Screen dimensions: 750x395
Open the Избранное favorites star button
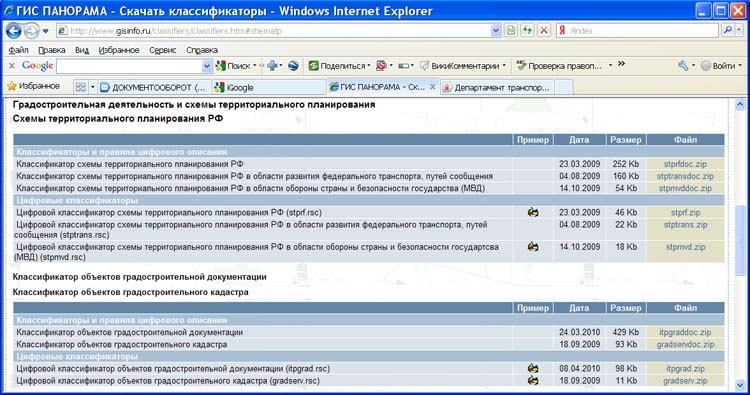[x=33, y=86]
